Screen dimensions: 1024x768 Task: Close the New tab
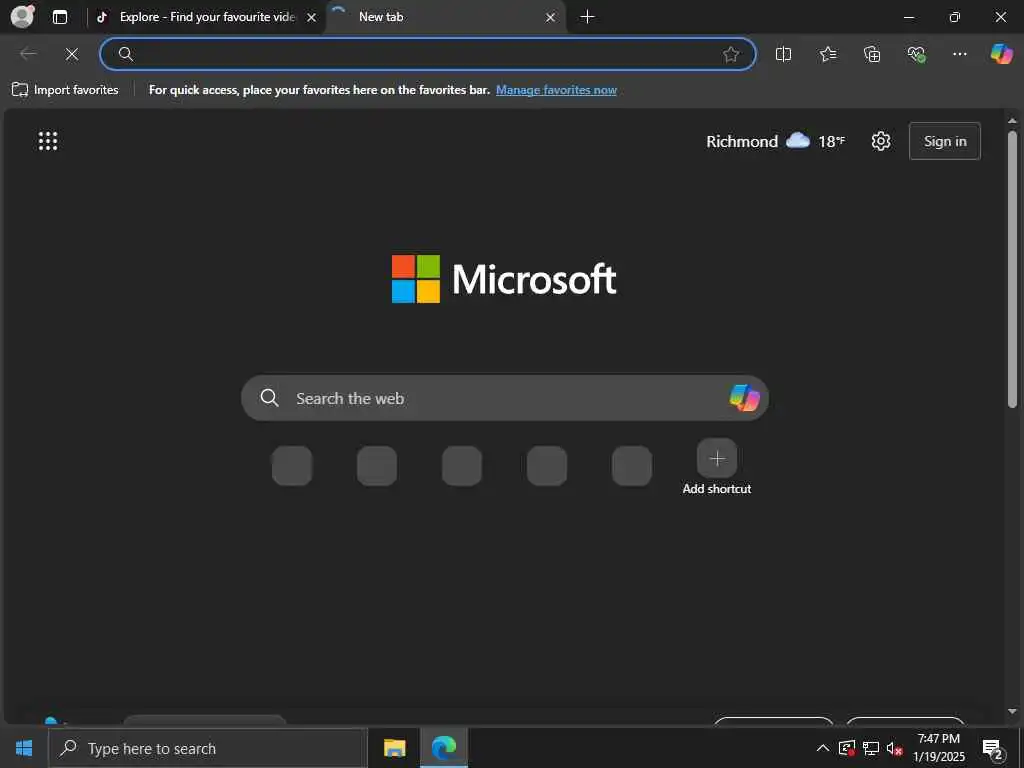click(551, 18)
